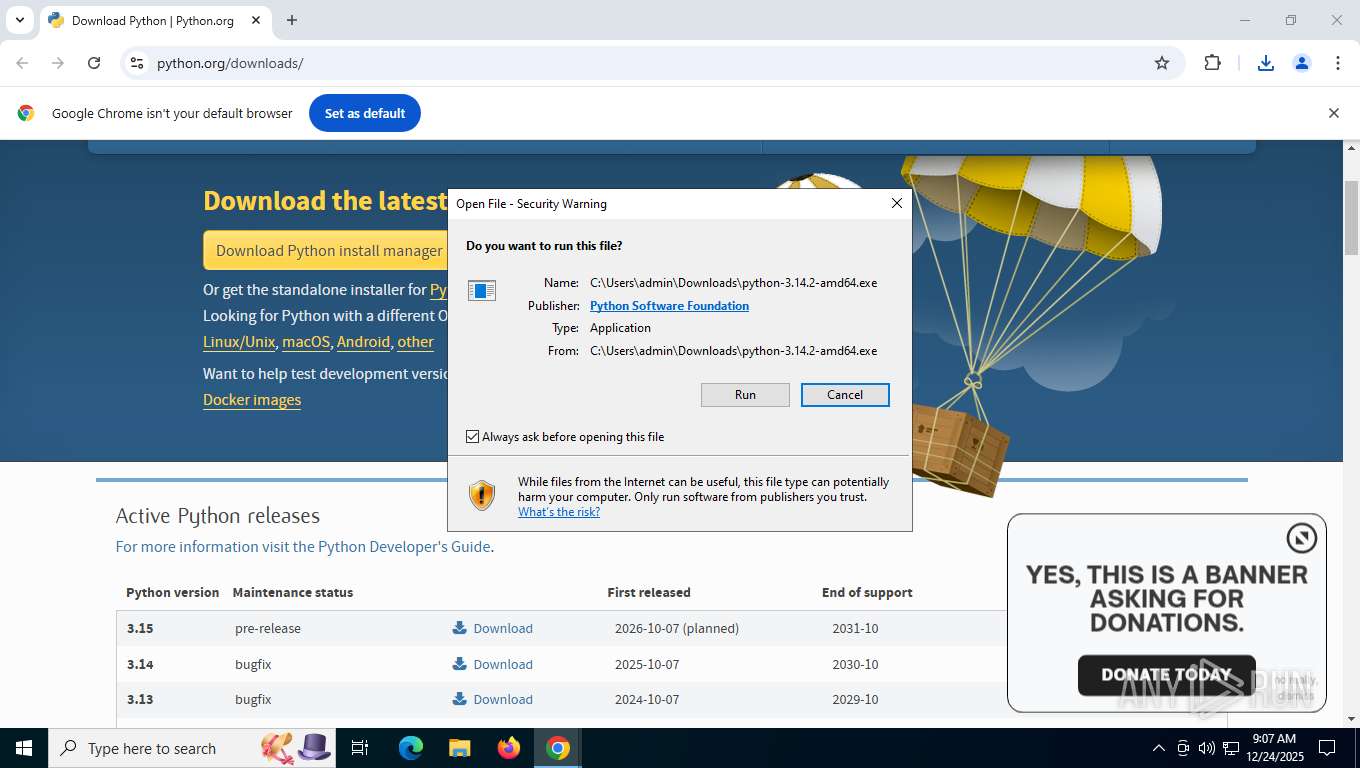Close the Download Python tab
The height and width of the screenshot is (768, 1360).
(257, 20)
